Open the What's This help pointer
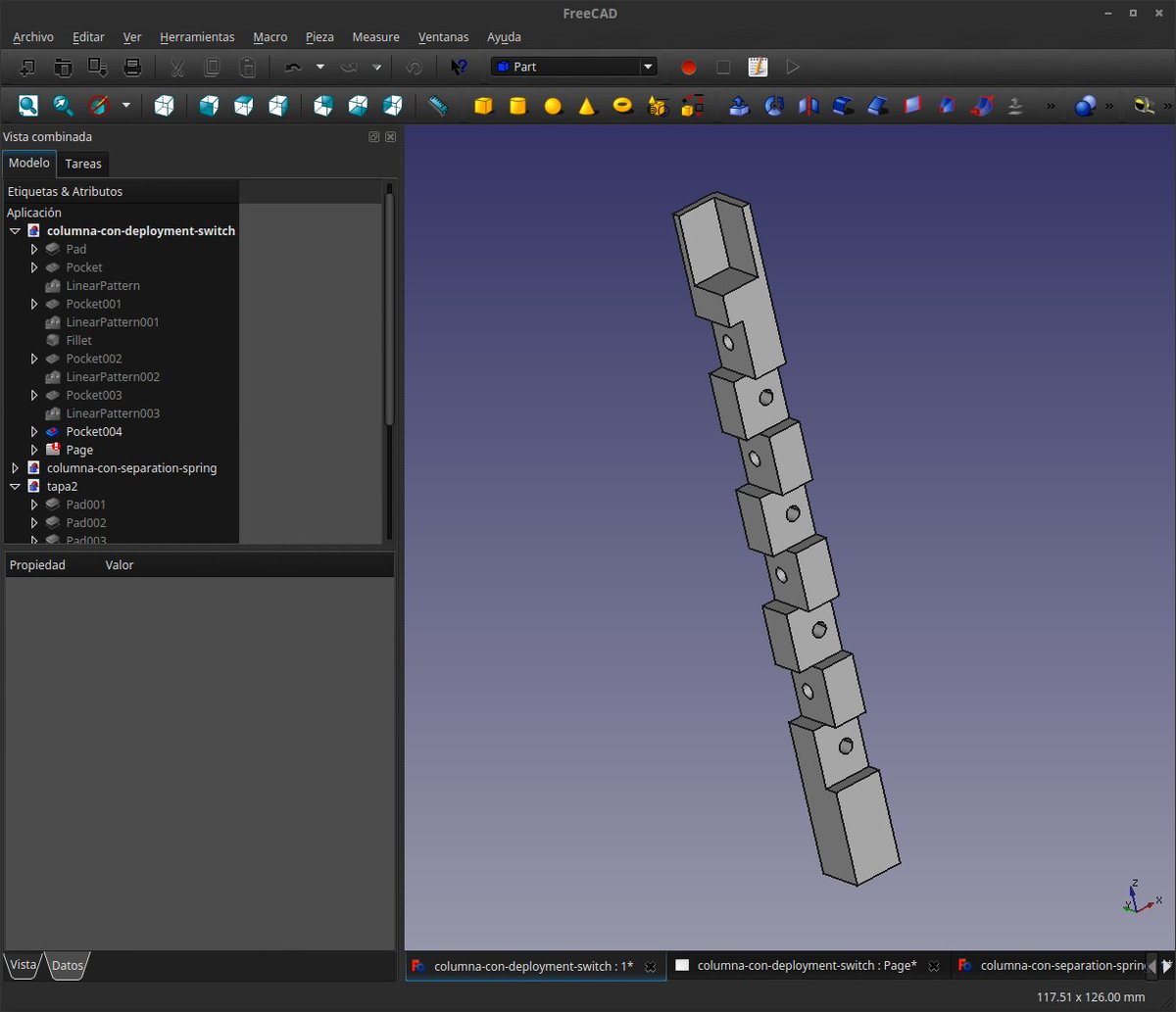 point(458,67)
